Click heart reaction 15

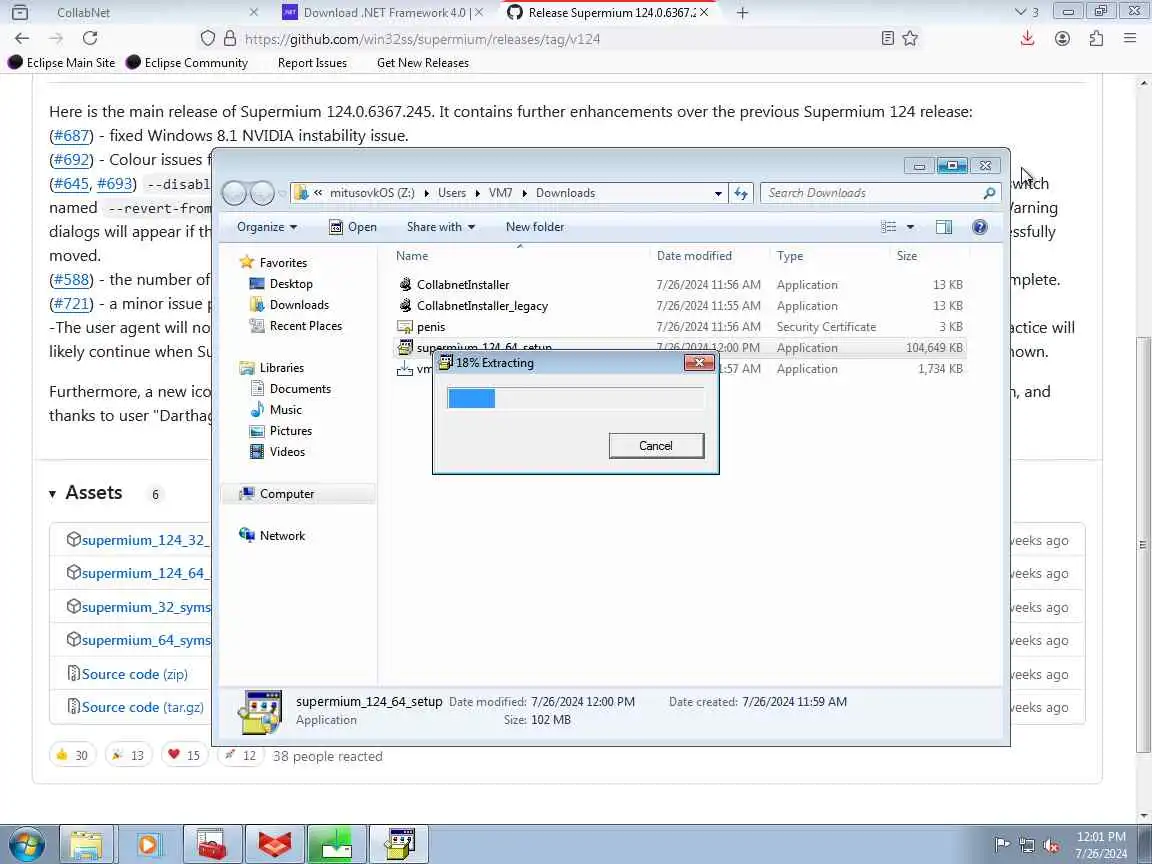pyautogui.click(x=184, y=755)
